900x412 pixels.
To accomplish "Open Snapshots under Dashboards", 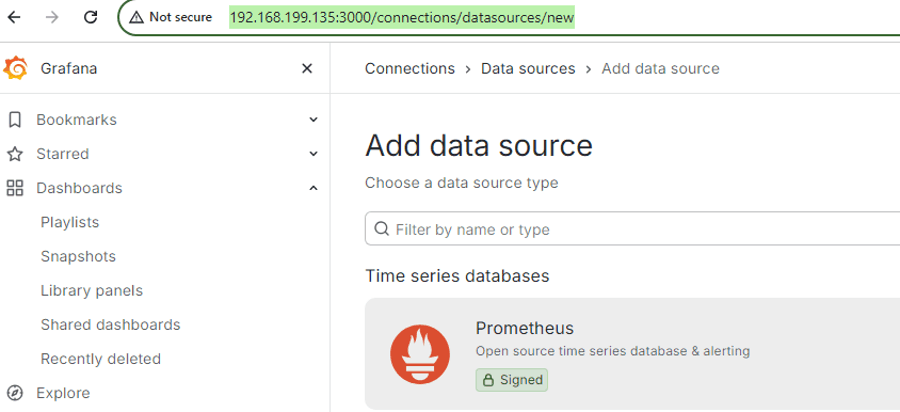I will 78,256.
